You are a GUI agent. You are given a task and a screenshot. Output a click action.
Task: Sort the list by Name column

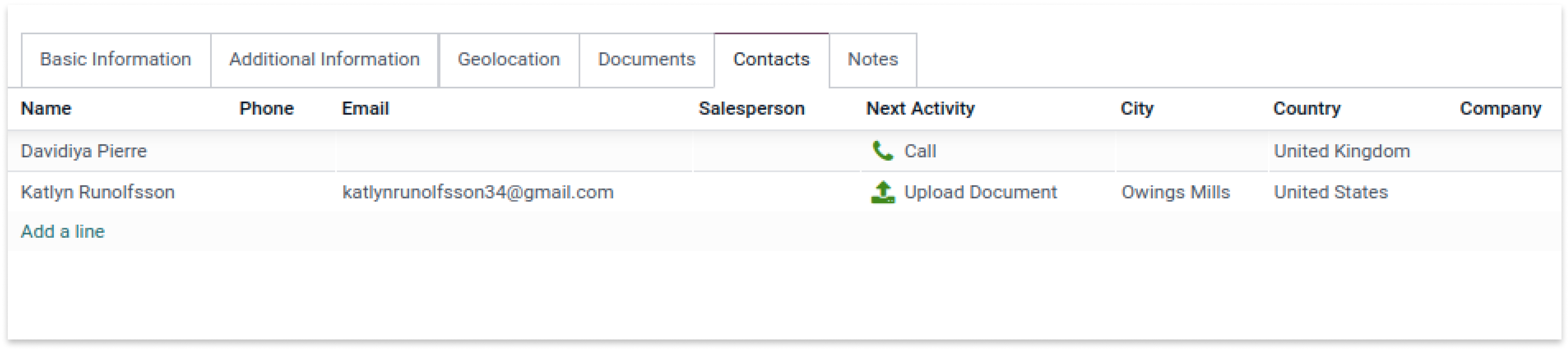tap(46, 109)
